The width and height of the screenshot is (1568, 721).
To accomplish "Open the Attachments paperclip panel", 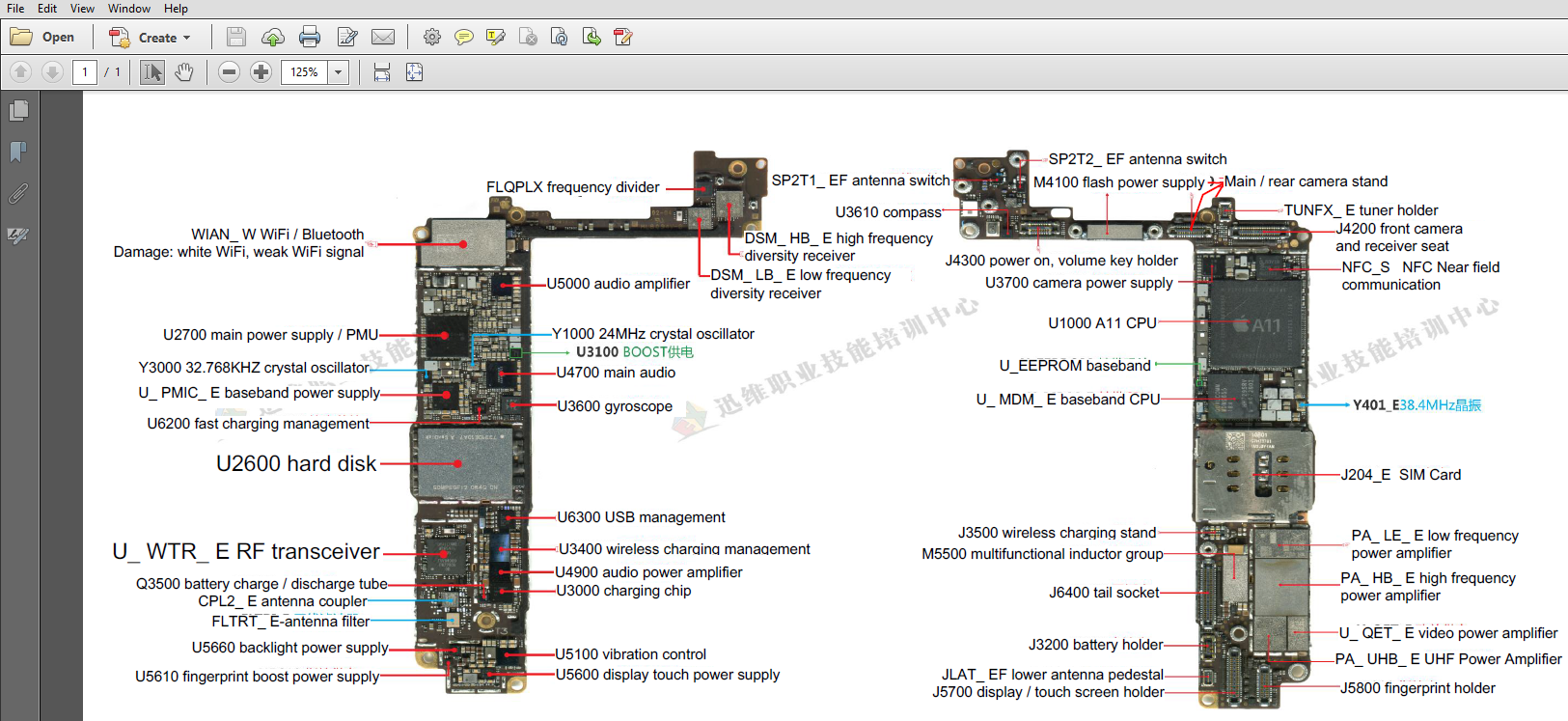I will (x=17, y=194).
